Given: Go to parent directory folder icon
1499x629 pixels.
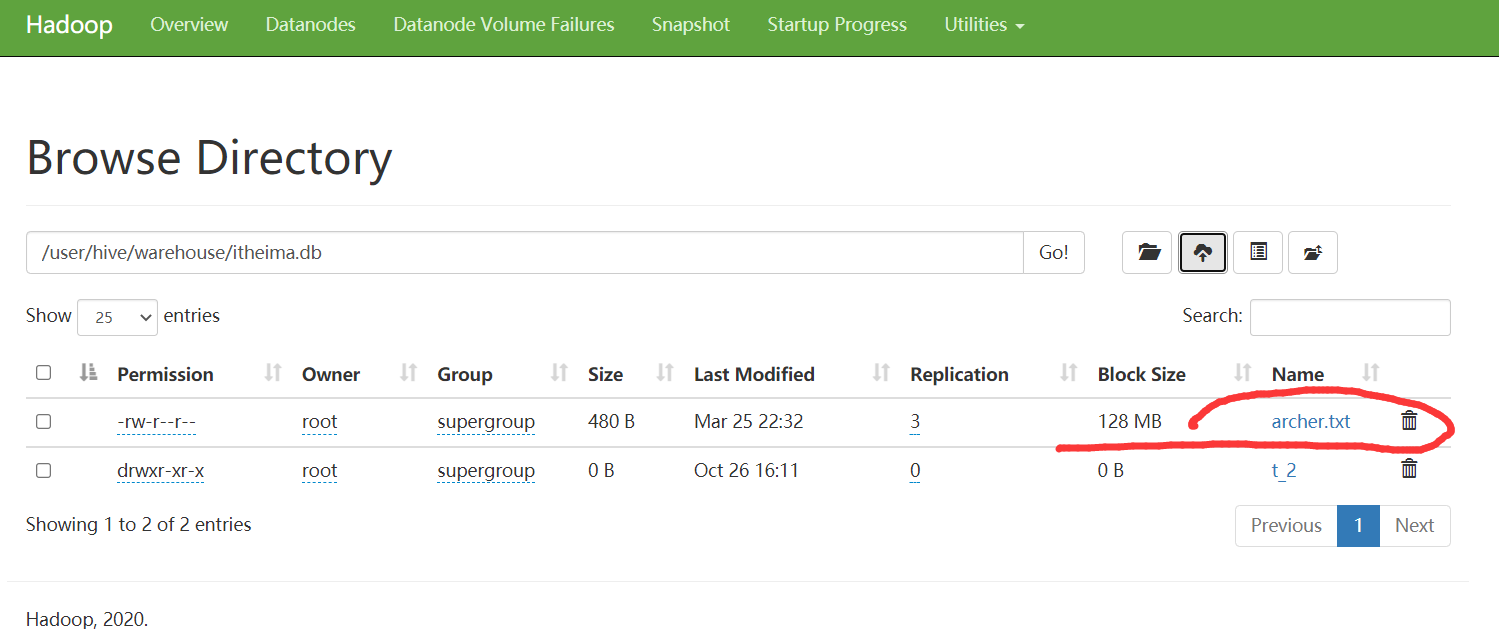Looking at the screenshot, I should point(1312,253).
